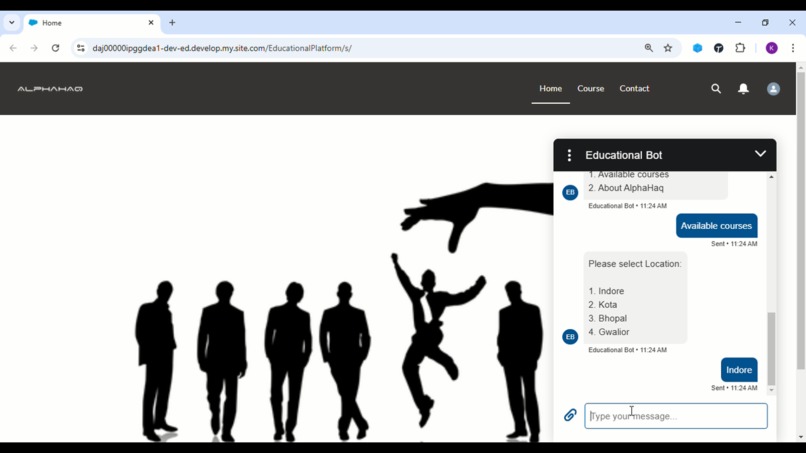Viewport: 806px width, 453px height.
Task: Click the sent Indore message bubble
Action: 739,370
